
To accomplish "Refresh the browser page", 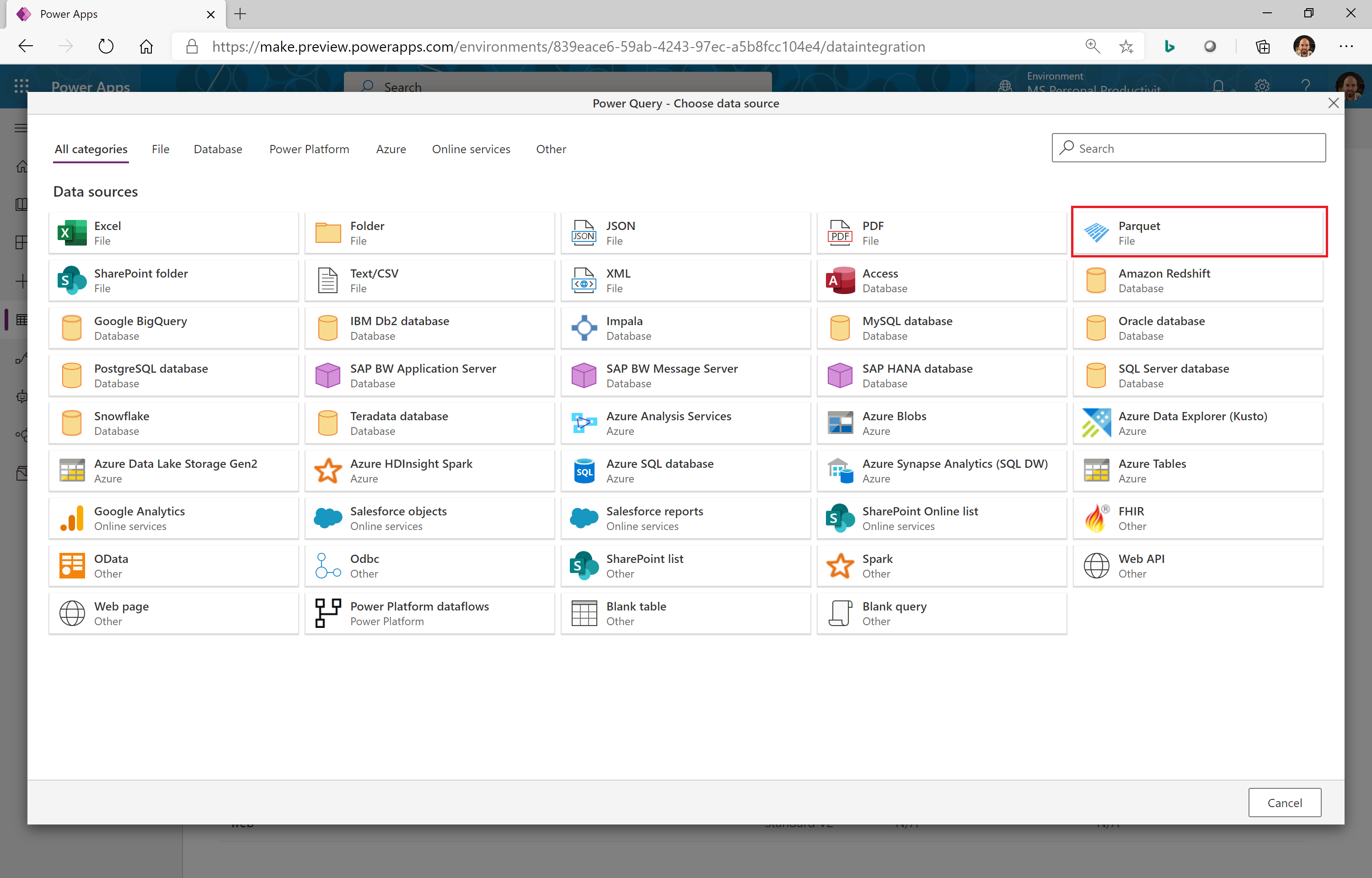I will click(106, 46).
